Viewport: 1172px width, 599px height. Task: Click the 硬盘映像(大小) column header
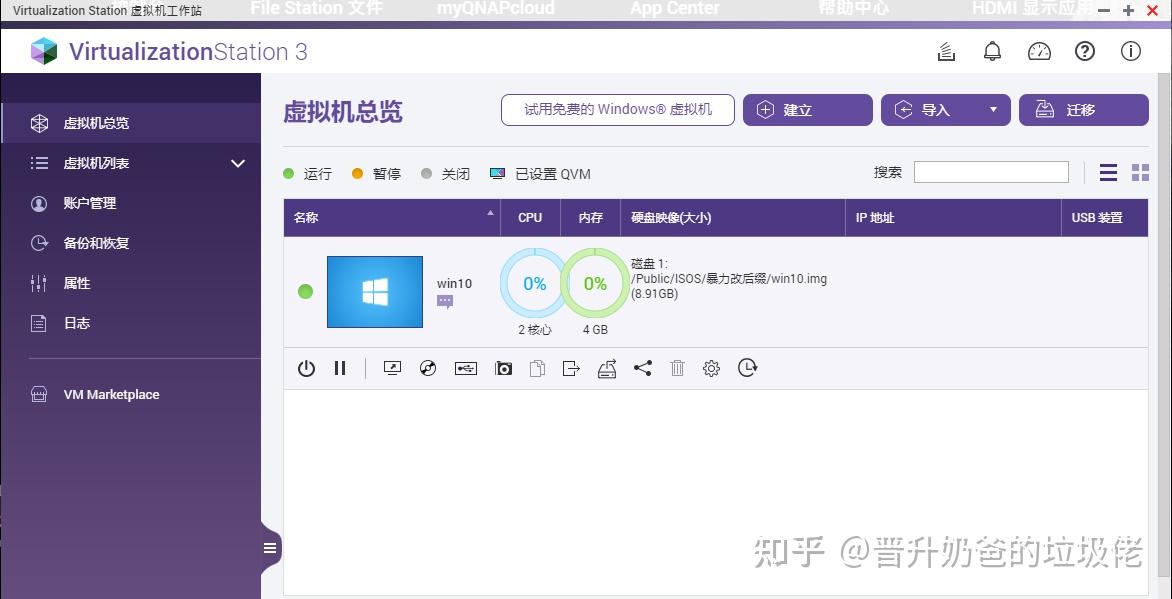pos(733,218)
